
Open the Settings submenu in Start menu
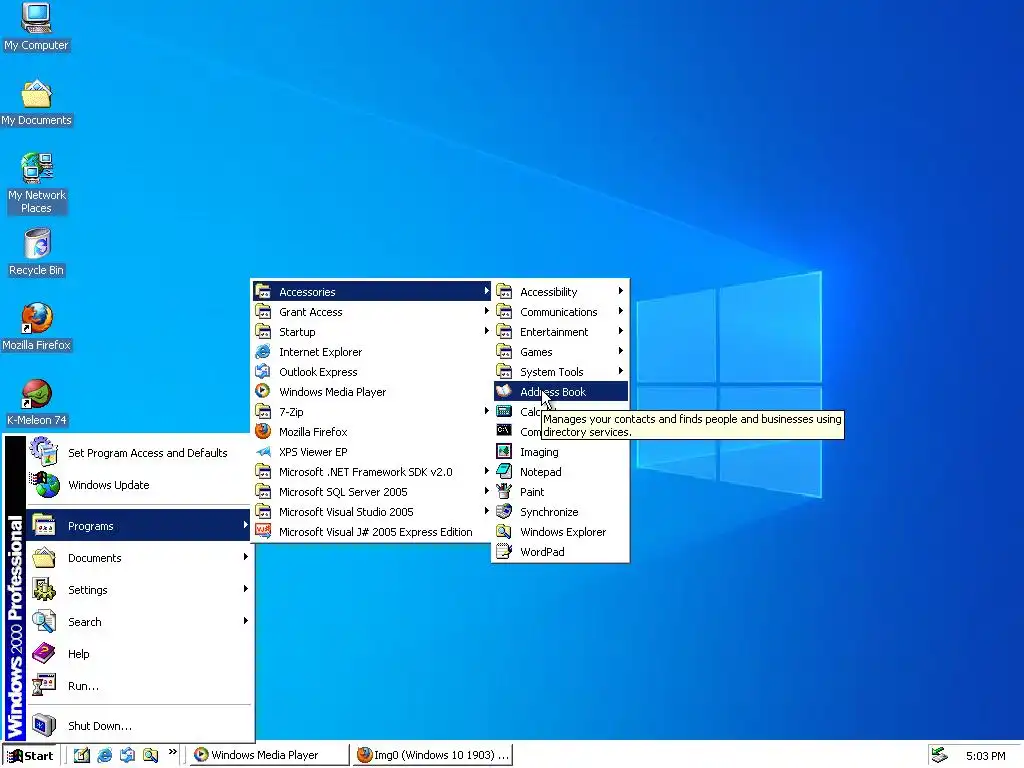138,590
